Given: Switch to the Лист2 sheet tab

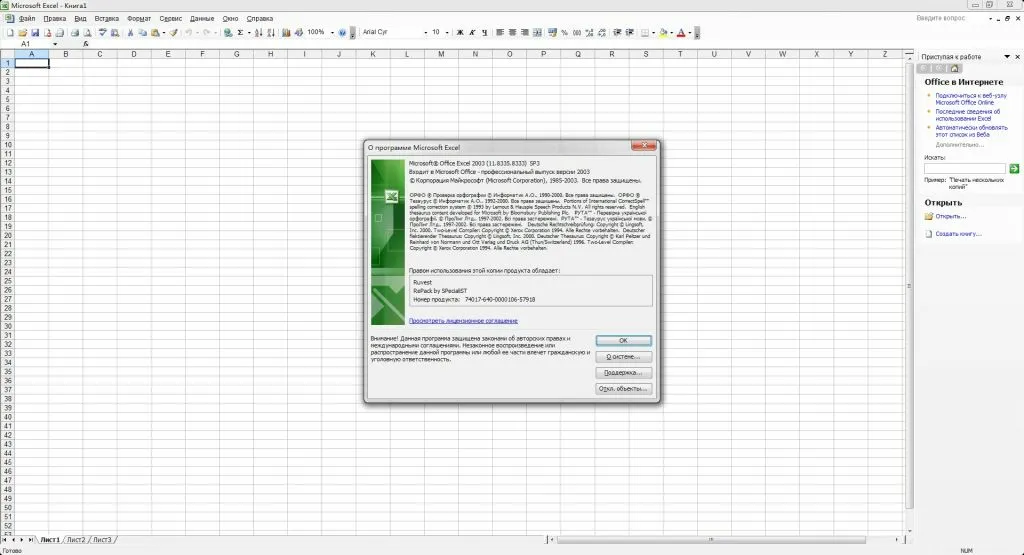Looking at the screenshot, I should point(76,540).
